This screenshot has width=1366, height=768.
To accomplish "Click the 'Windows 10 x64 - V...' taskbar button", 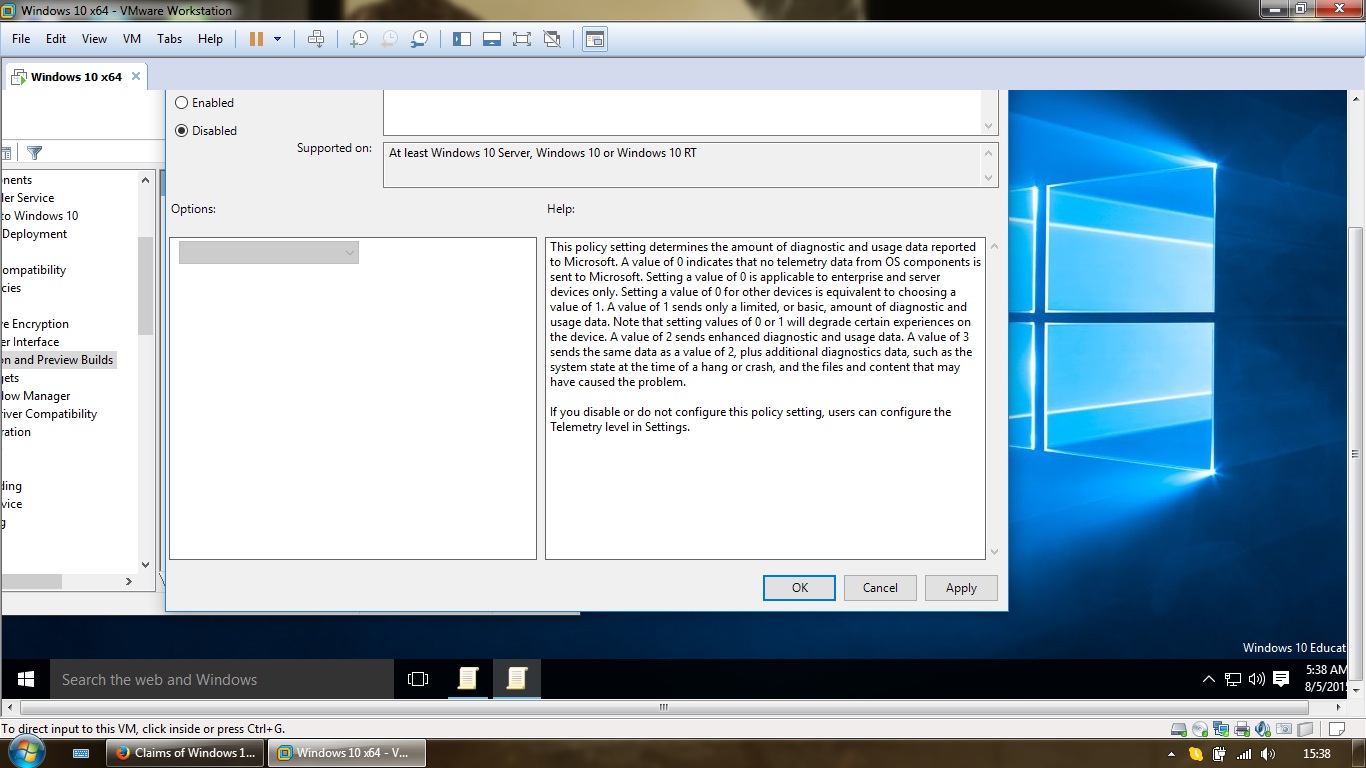I will click(347, 753).
